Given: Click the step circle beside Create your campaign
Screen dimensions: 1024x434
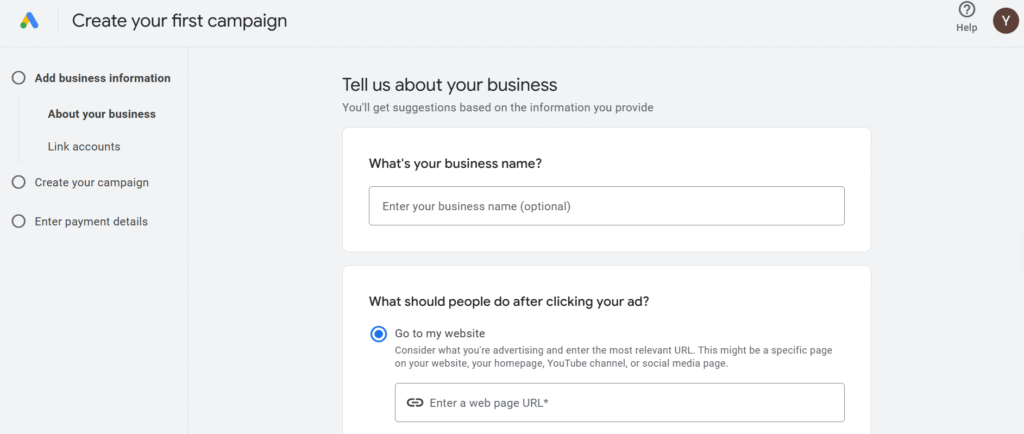Looking at the screenshot, I should tap(18, 182).
